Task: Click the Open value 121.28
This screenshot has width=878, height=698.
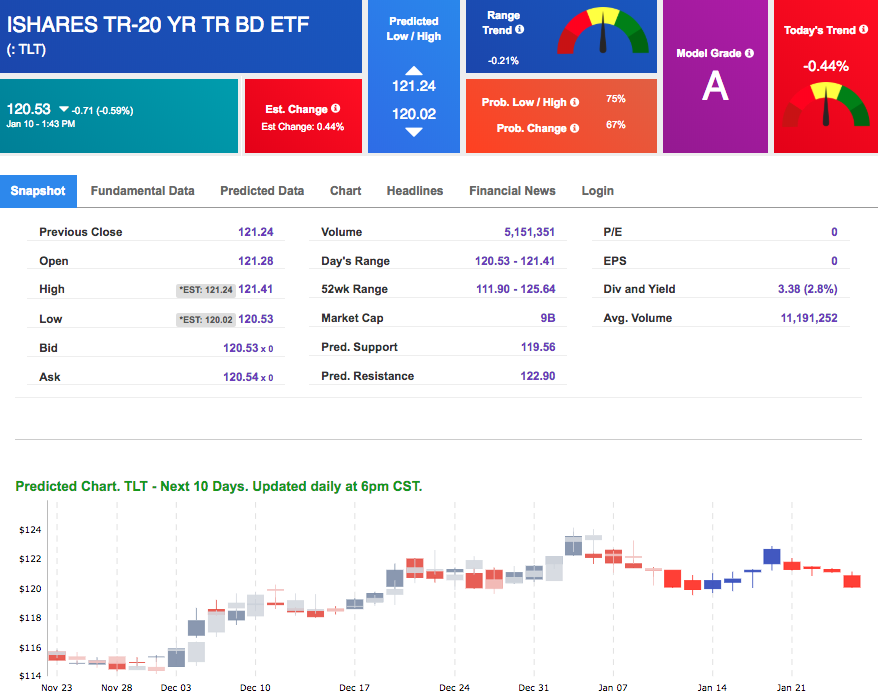Action: click(255, 261)
